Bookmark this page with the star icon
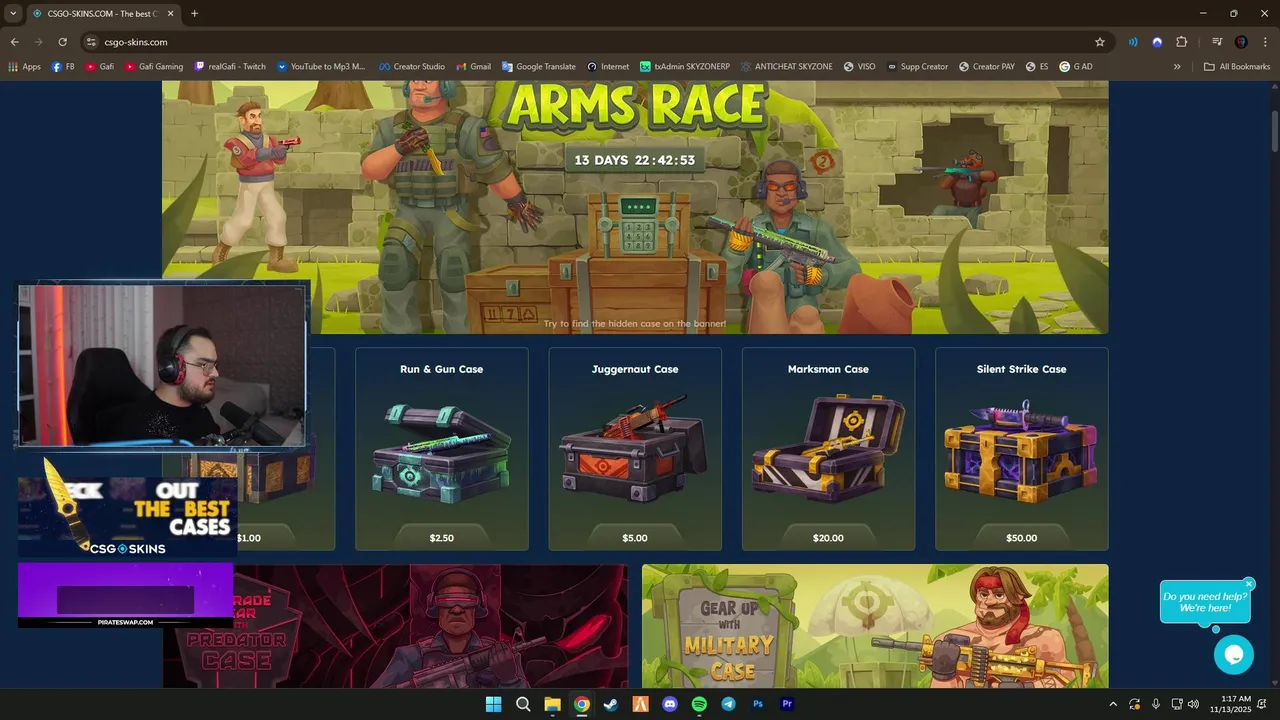Screen dimensions: 1280x720 1100,42
